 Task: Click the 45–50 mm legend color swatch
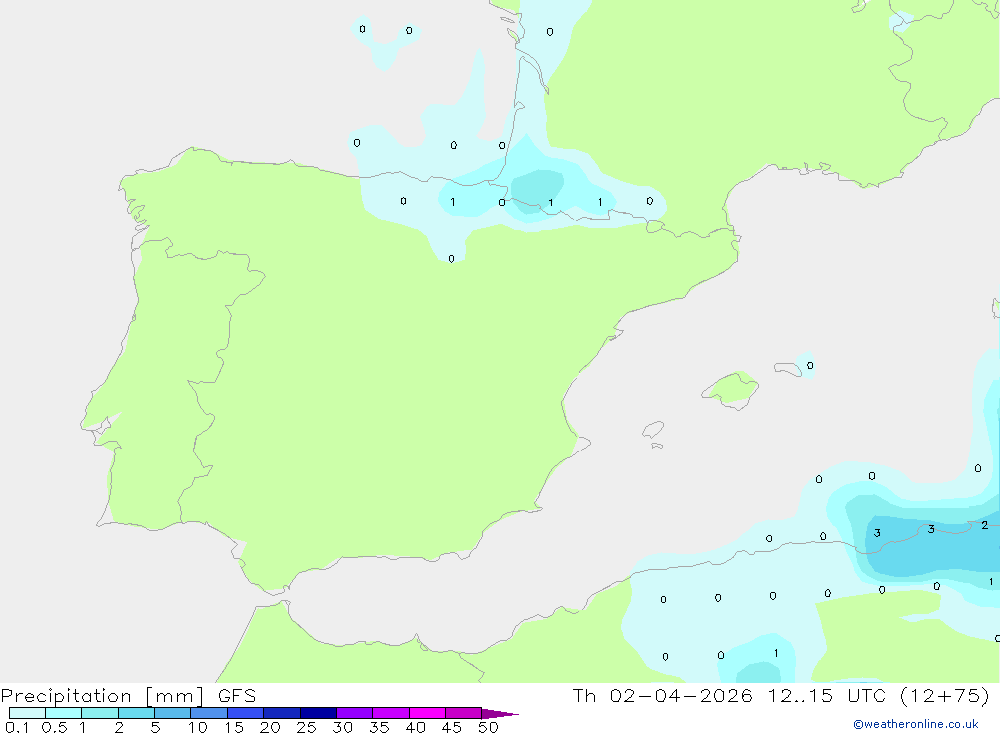point(463,713)
